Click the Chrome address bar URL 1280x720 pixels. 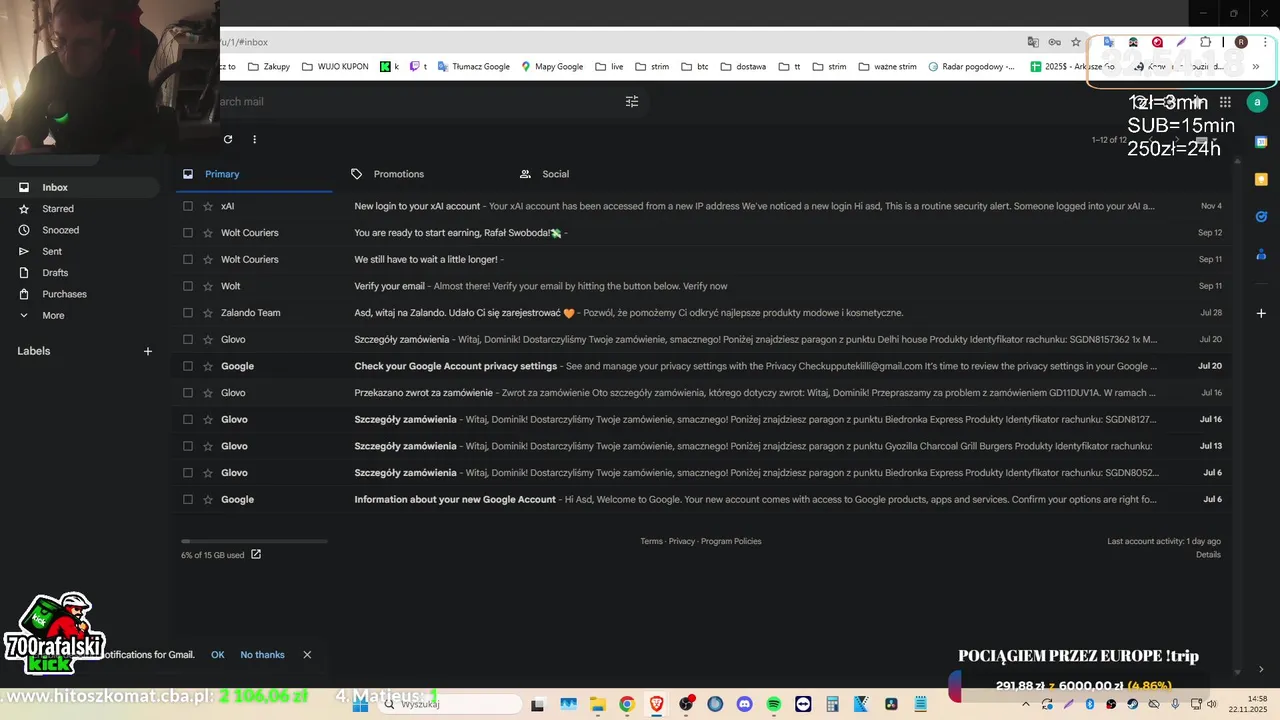(620, 42)
